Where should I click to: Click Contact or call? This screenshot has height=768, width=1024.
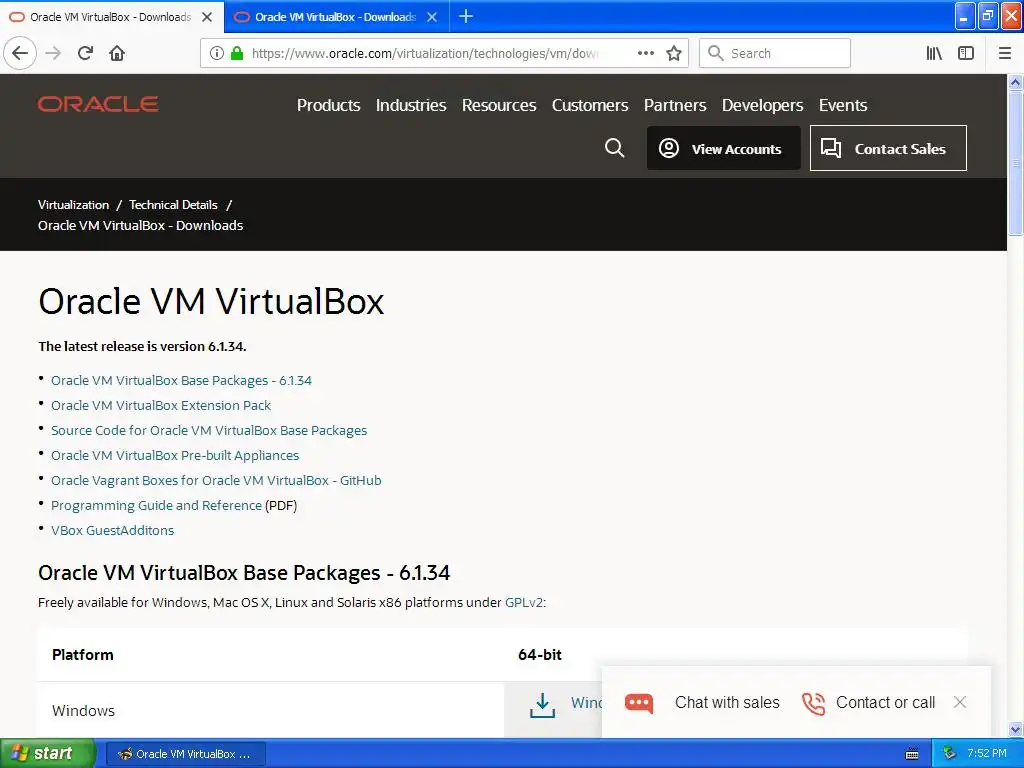885,702
